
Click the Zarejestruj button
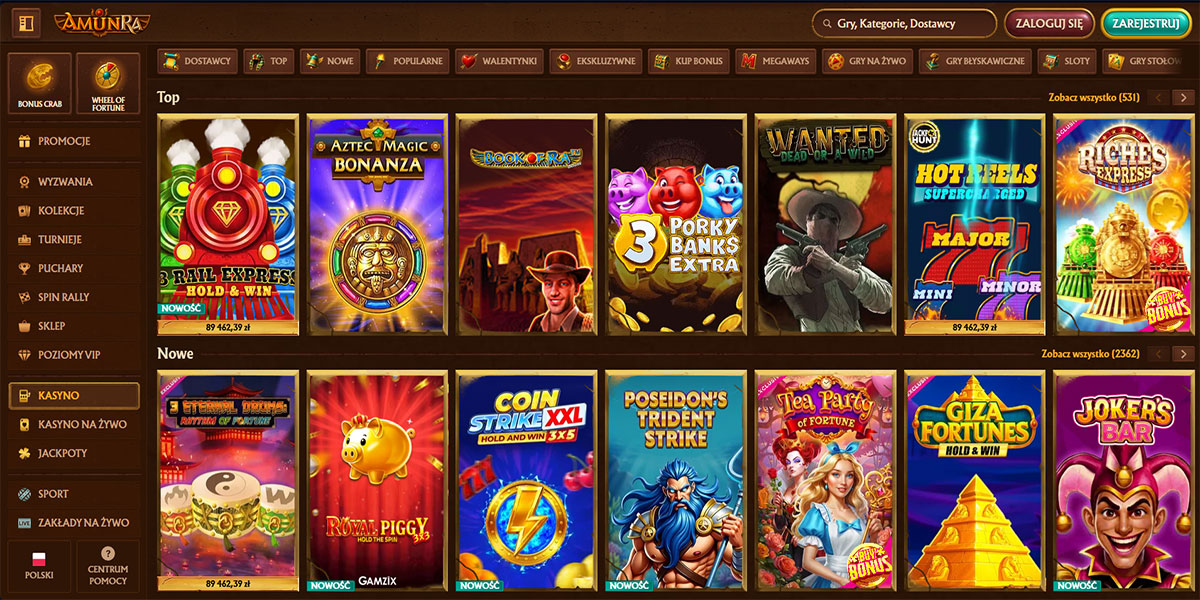pyautogui.click(x=1146, y=23)
